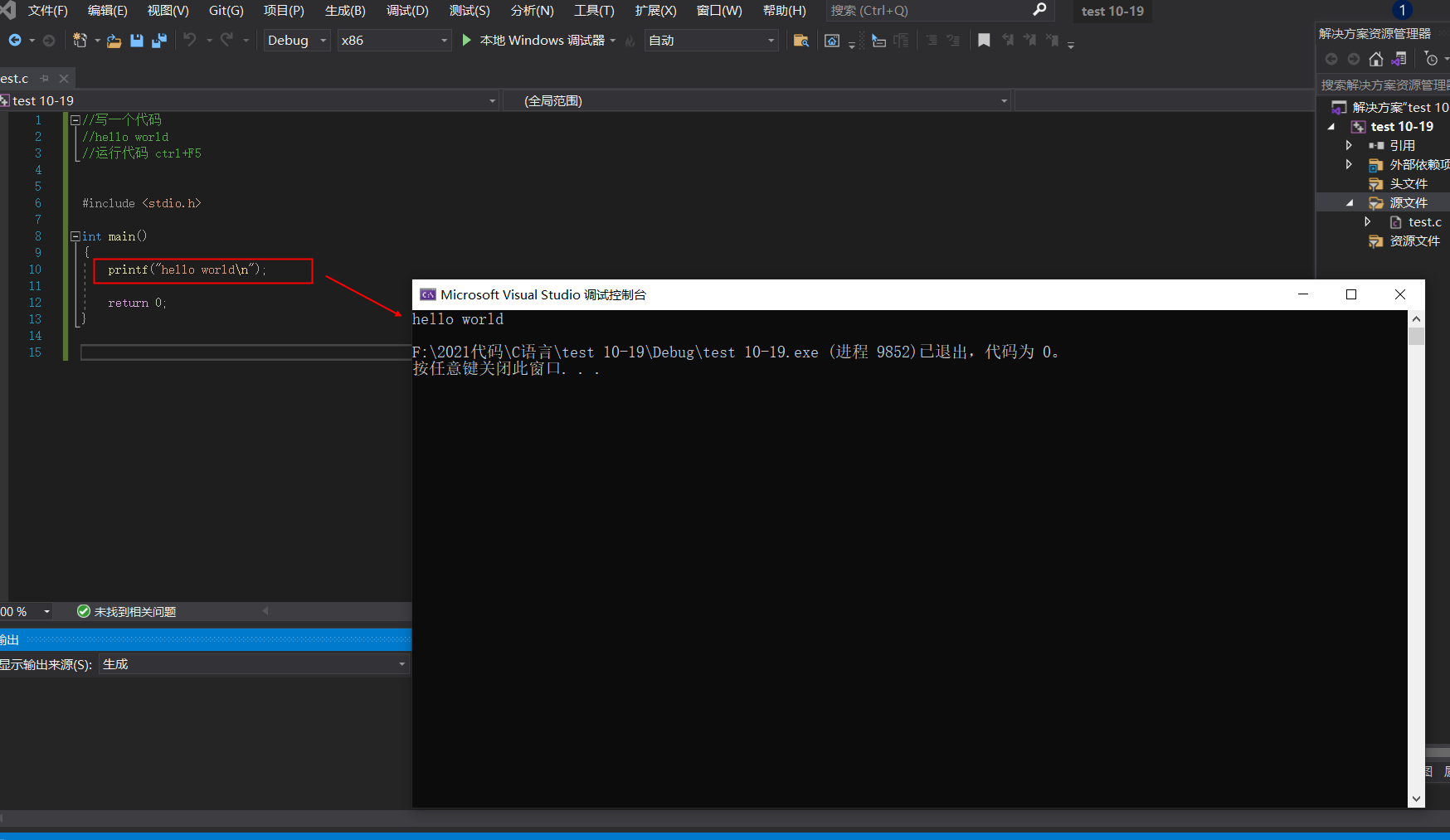The image size is (1450, 840).
Task: Click the Hot Reload flame icon
Action: (630, 41)
